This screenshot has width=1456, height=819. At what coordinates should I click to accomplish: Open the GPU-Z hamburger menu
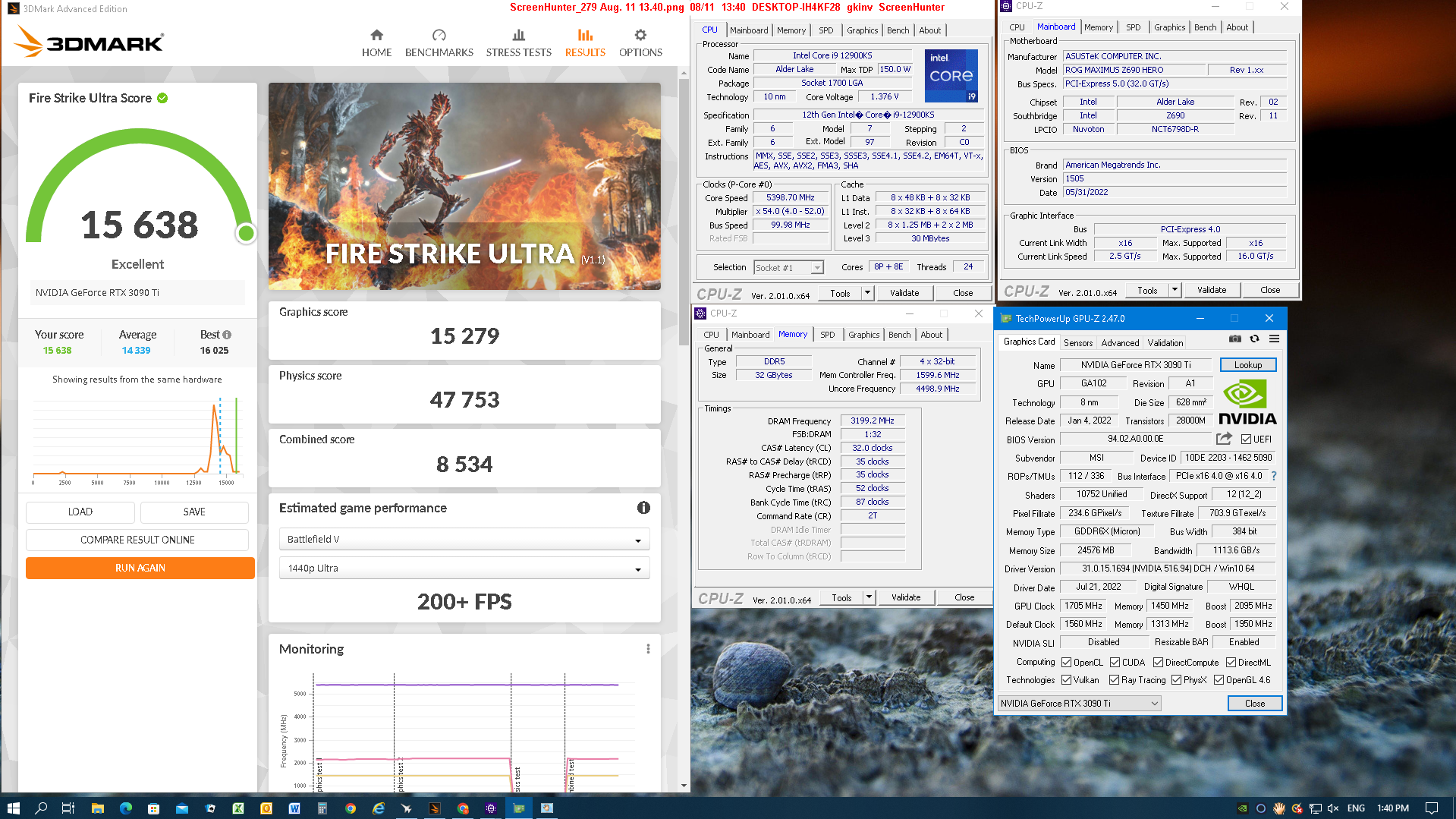(1275, 339)
